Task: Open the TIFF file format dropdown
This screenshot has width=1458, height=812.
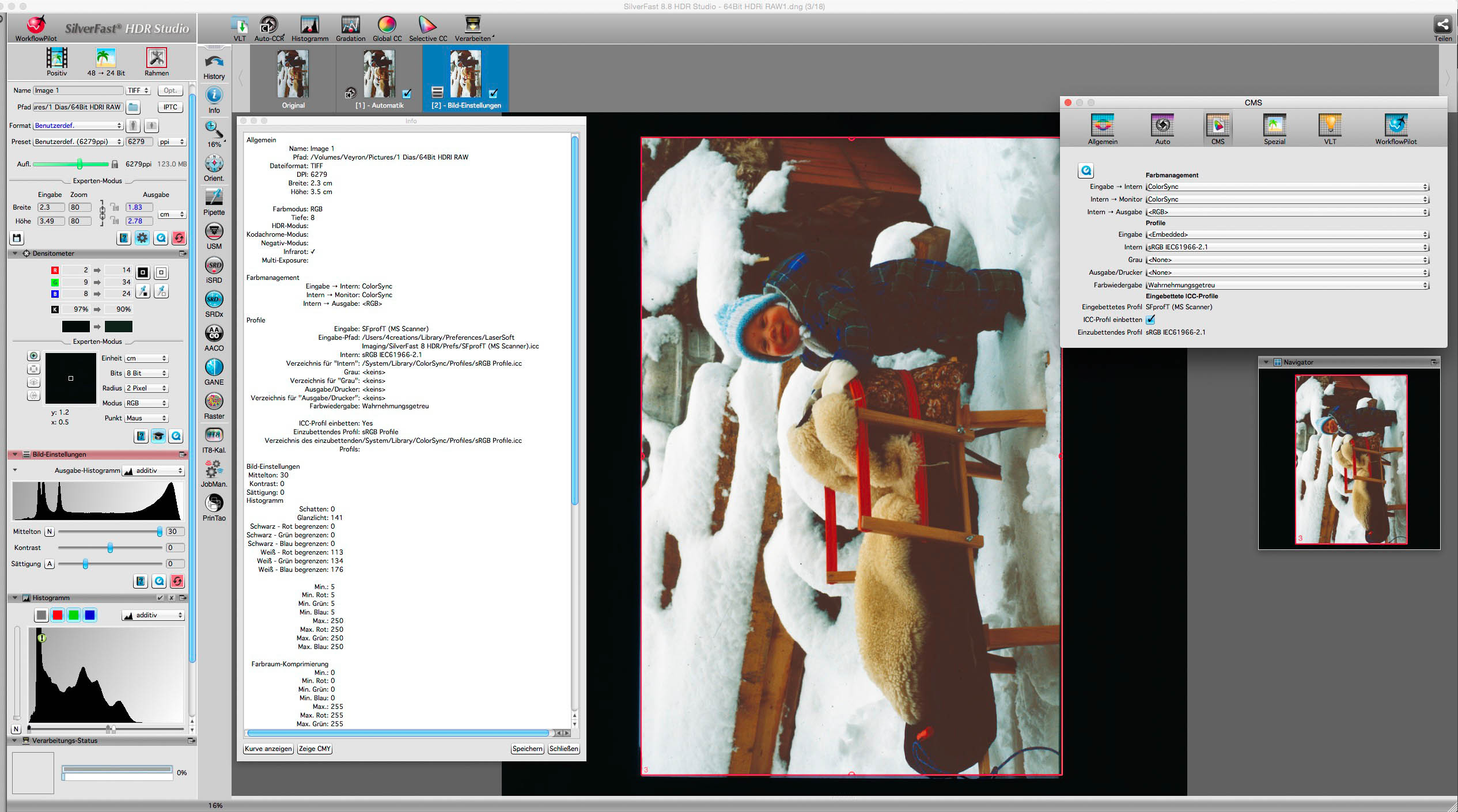Action: (138, 90)
